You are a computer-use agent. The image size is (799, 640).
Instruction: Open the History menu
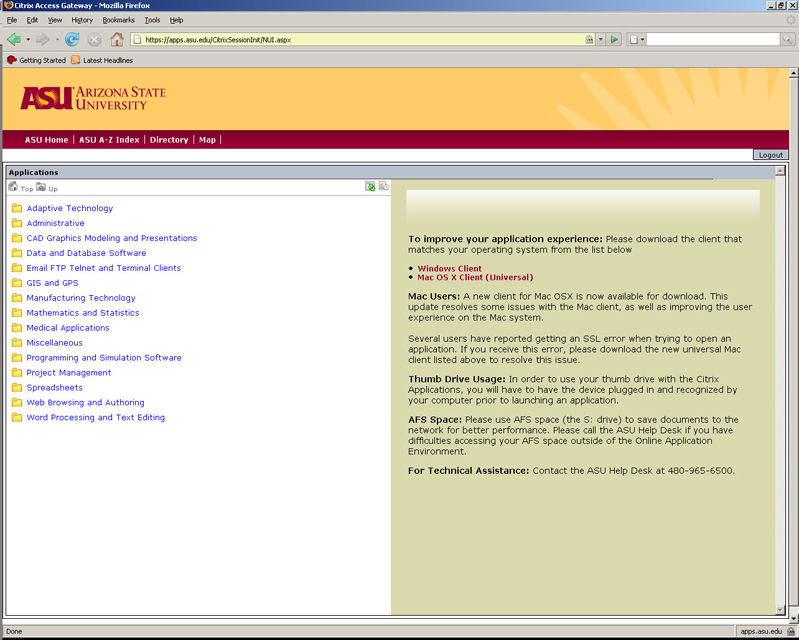pyautogui.click(x=82, y=20)
